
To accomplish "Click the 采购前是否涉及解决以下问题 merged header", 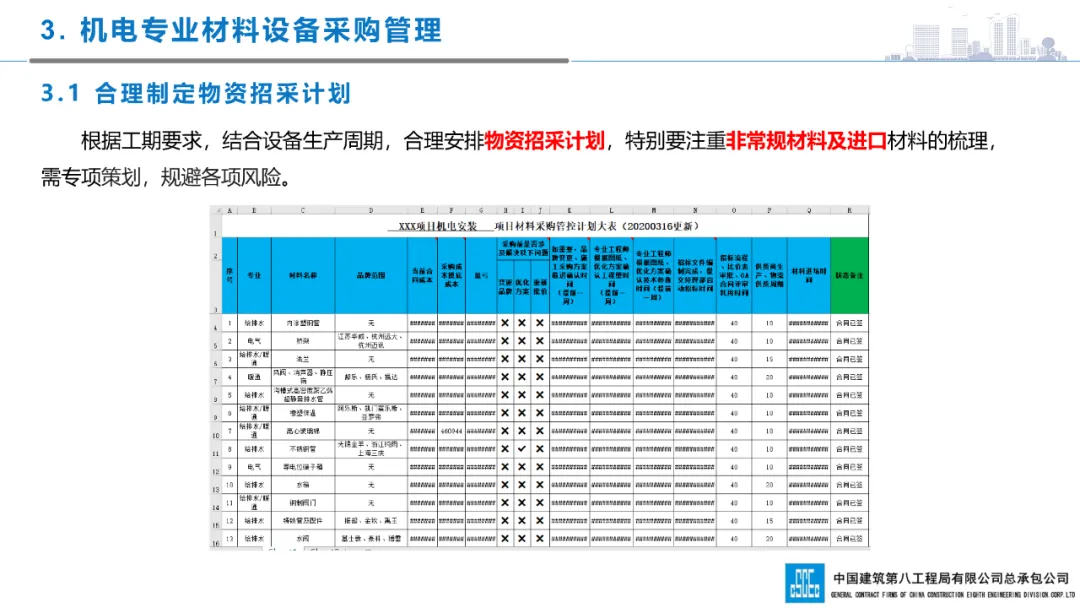I will click(523, 249).
